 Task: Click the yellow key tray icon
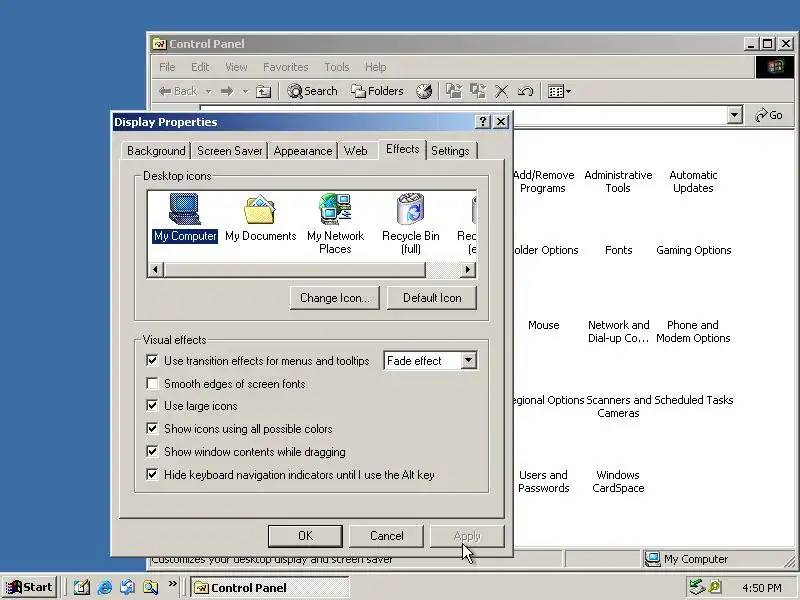coord(714,587)
